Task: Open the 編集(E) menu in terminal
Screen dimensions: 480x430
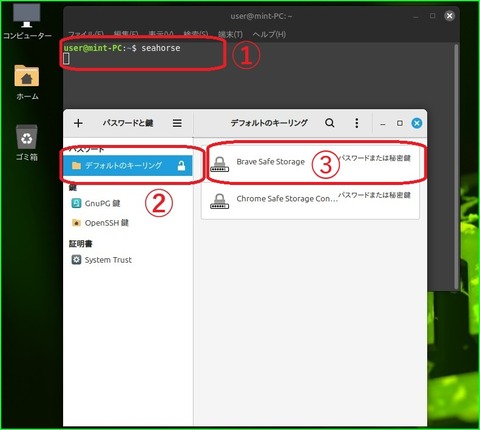Action: [126, 34]
